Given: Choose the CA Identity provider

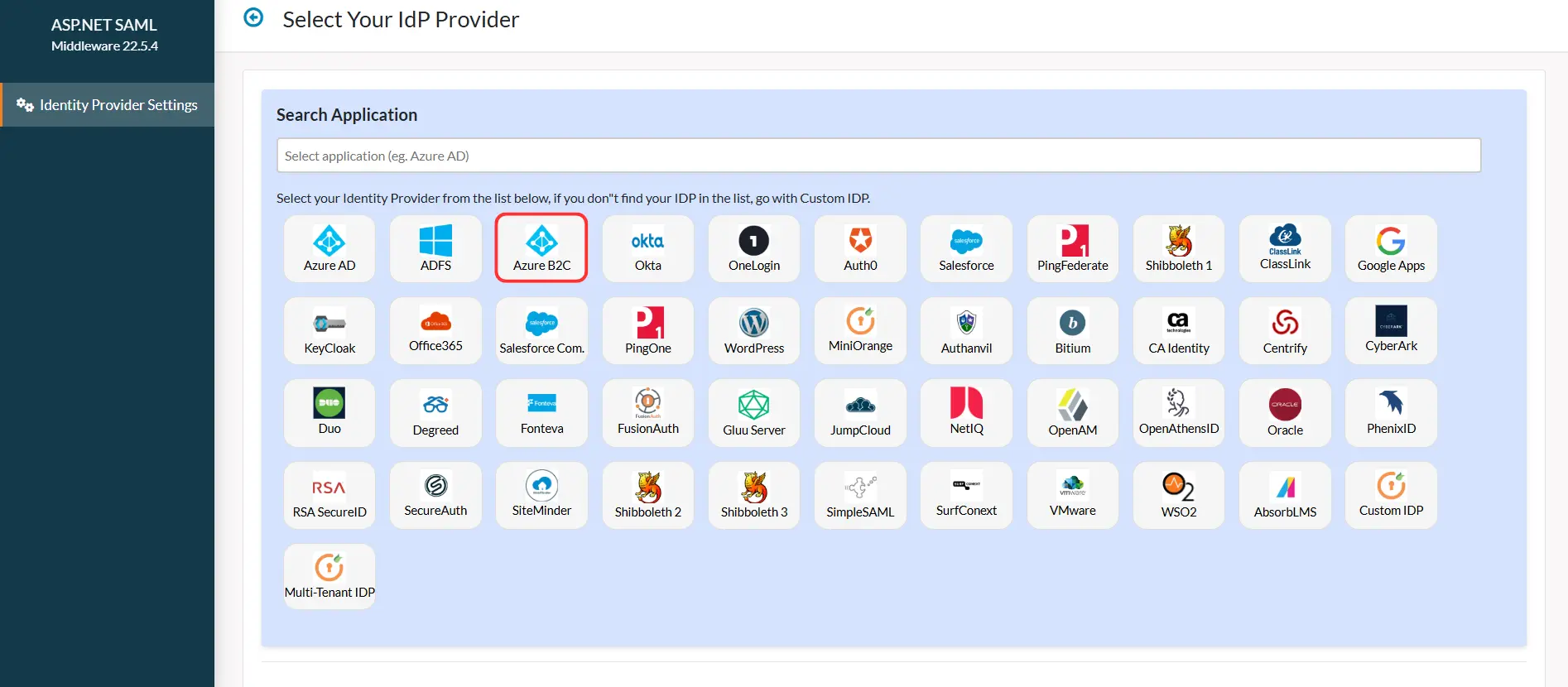Looking at the screenshot, I should 1179,330.
